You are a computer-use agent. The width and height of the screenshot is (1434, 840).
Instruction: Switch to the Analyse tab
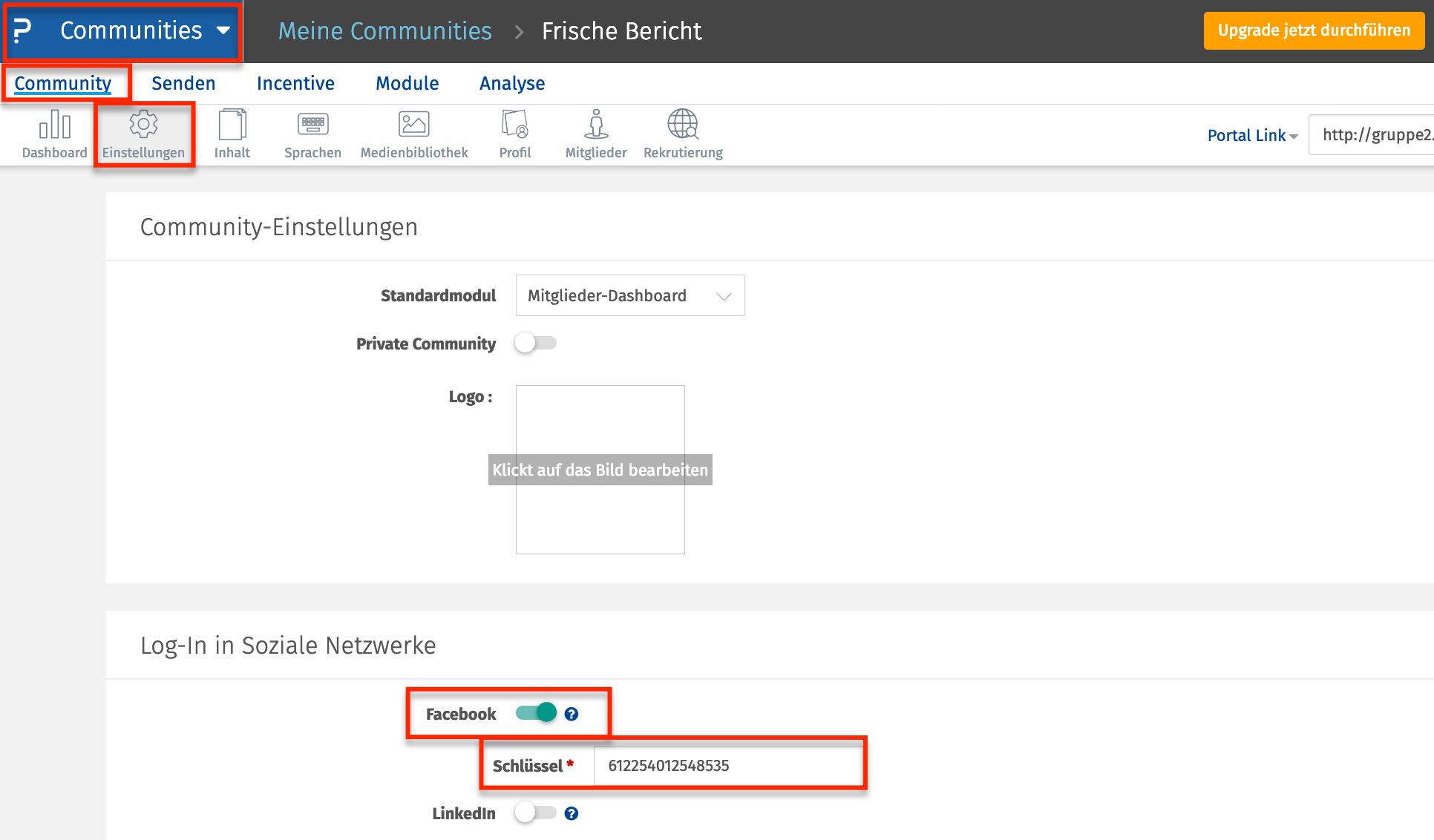coord(512,83)
